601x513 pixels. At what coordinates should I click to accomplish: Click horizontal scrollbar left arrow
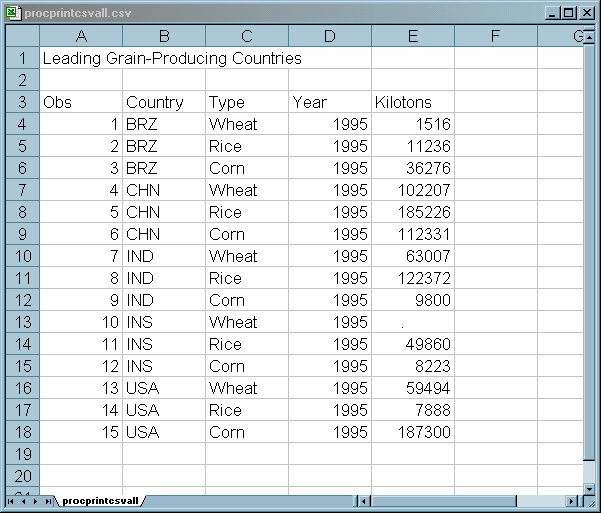tap(363, 501)
